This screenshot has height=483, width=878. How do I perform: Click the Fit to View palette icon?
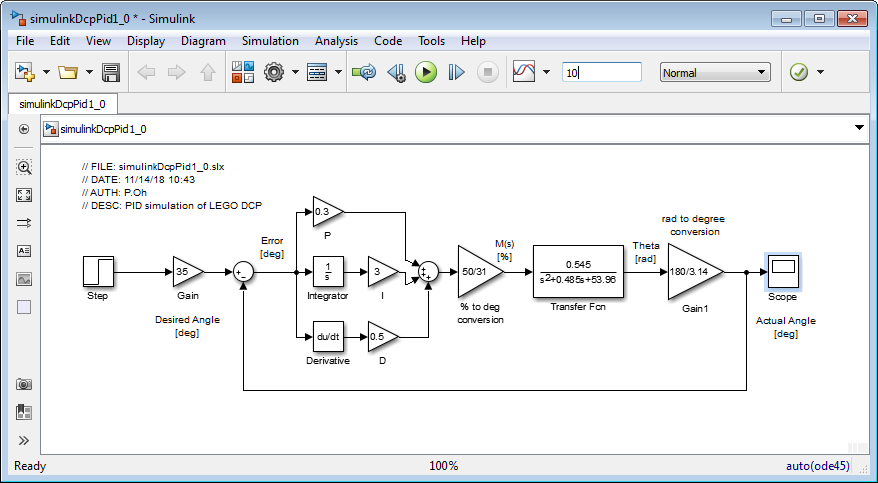[x=24, y=195]
